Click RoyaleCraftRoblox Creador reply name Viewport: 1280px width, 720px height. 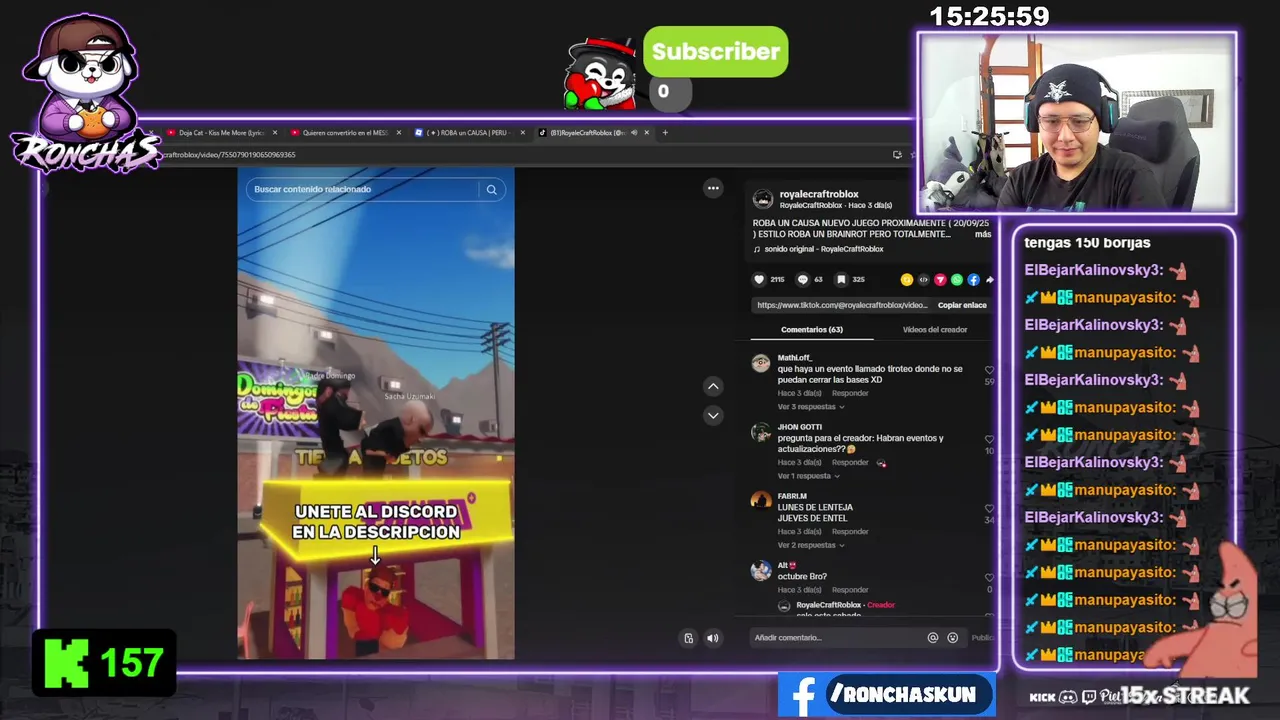(828, 605)
